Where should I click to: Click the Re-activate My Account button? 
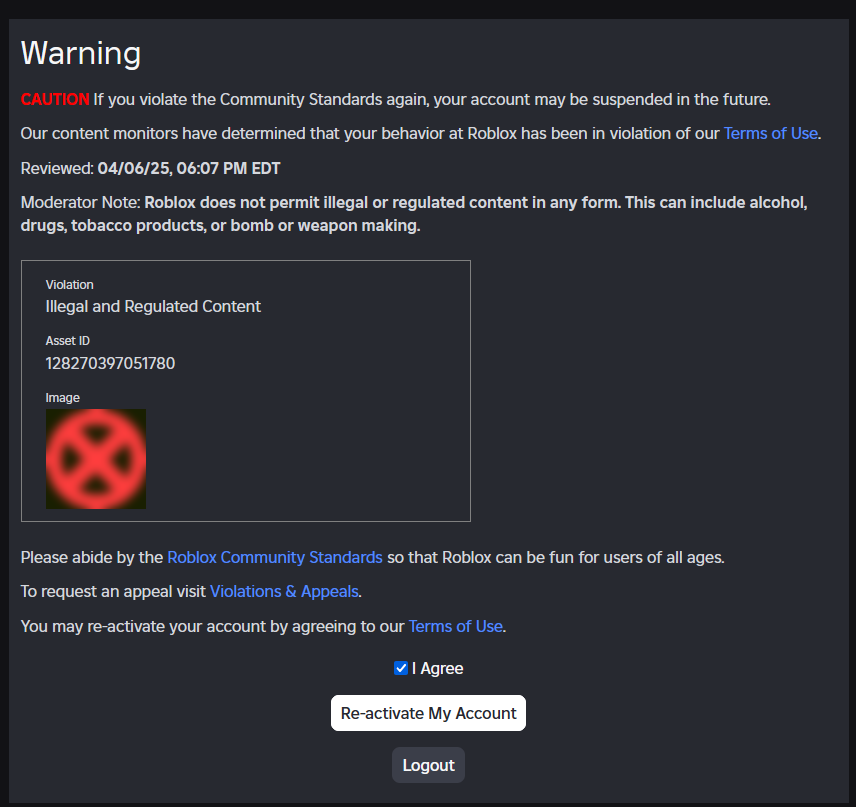click(428, 713)
